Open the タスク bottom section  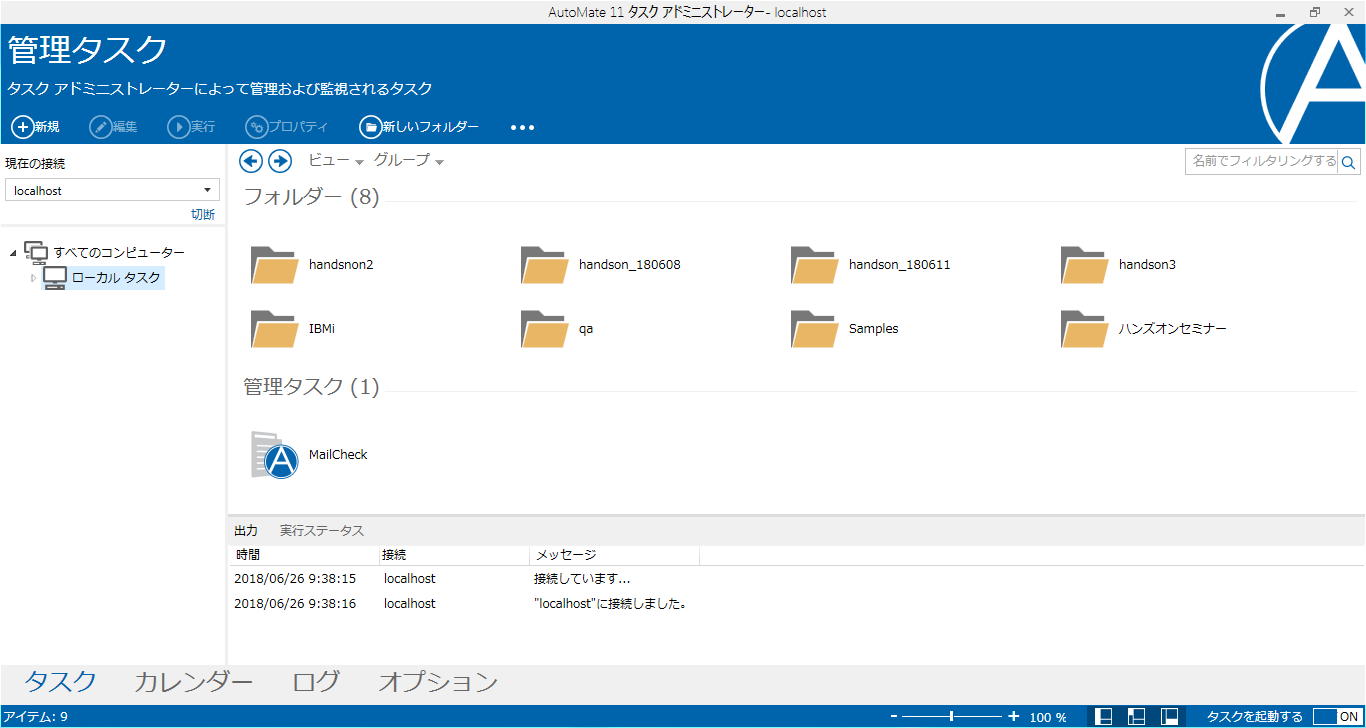61,682
